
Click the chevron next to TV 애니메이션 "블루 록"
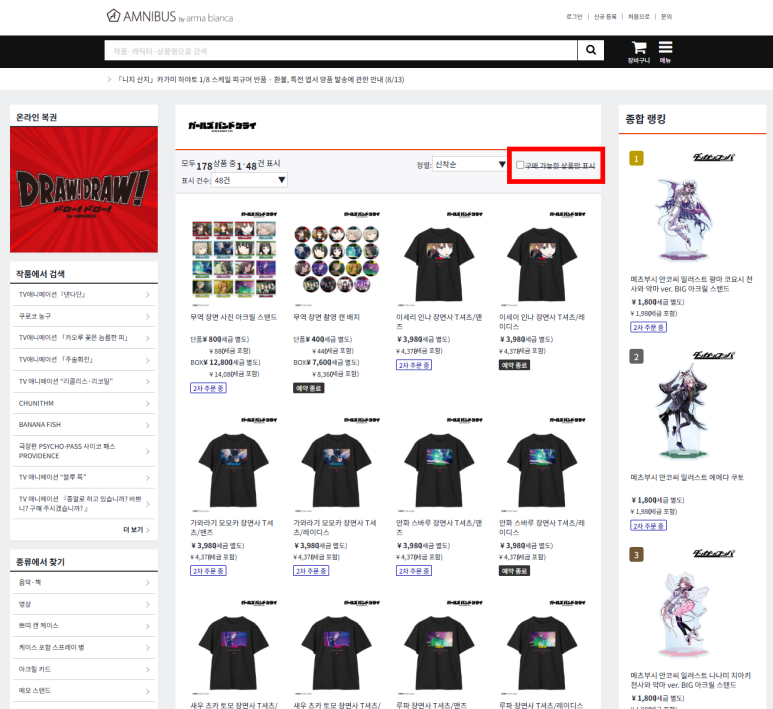click(147, 477)
